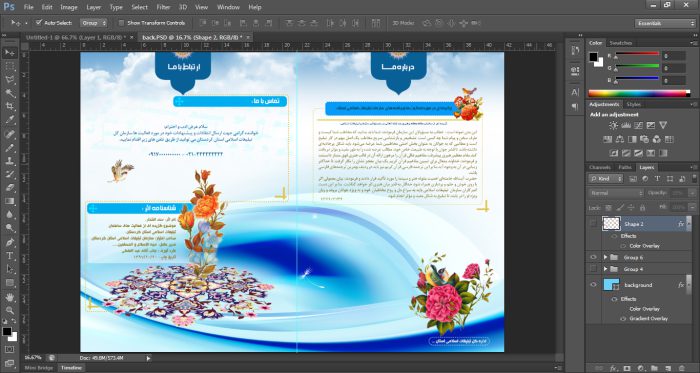This screenshot has height=373, width=700.
Task: Open the Layer menu
Action: coord(93,7)
